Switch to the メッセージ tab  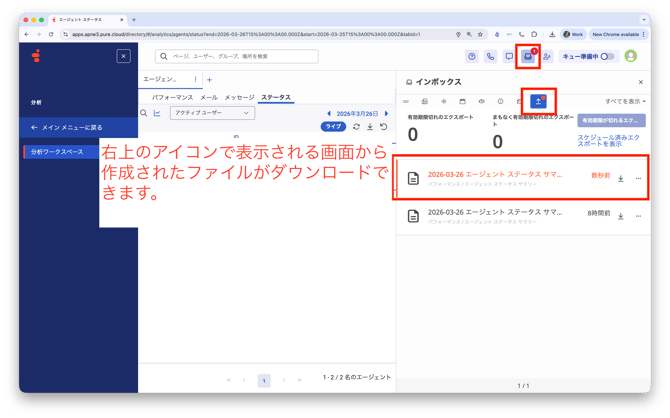(x=239, y=97)
